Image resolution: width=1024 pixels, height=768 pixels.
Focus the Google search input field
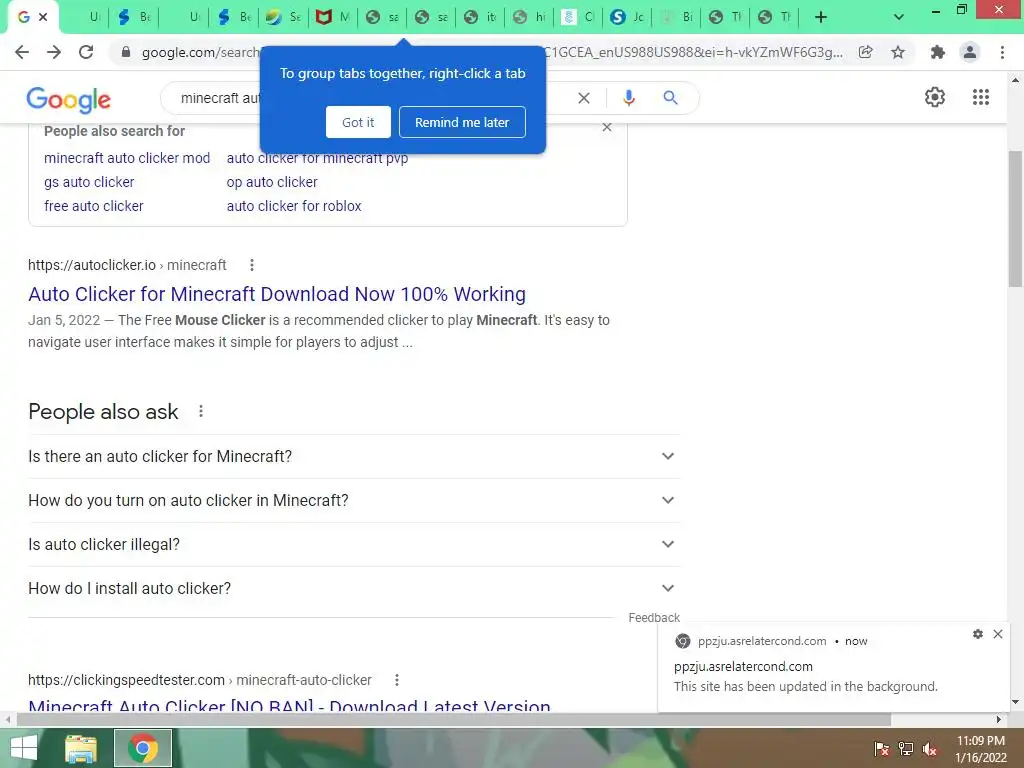[x=222, y=98]
